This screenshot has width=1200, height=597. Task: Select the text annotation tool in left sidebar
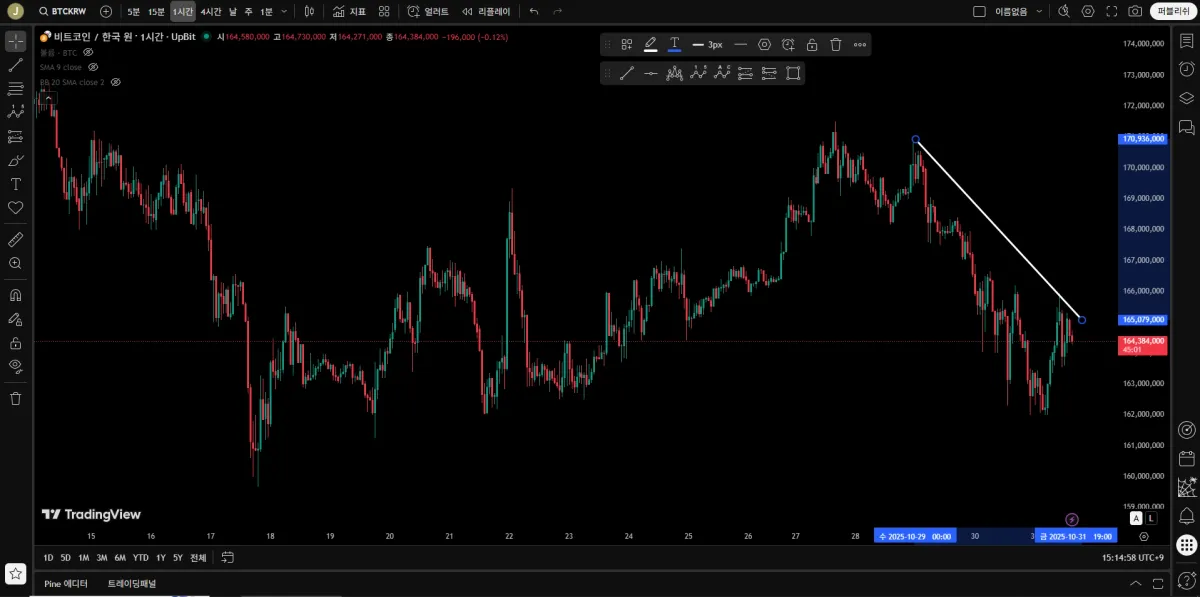pyautogui.click(x=15, y=184)
